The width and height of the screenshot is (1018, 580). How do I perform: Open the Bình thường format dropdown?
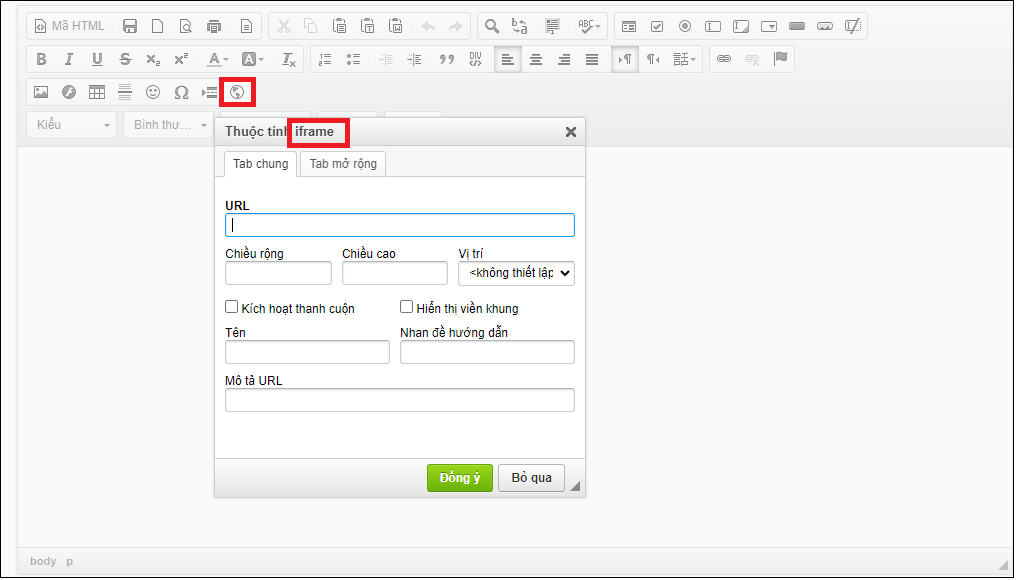[x=166, y=125]
